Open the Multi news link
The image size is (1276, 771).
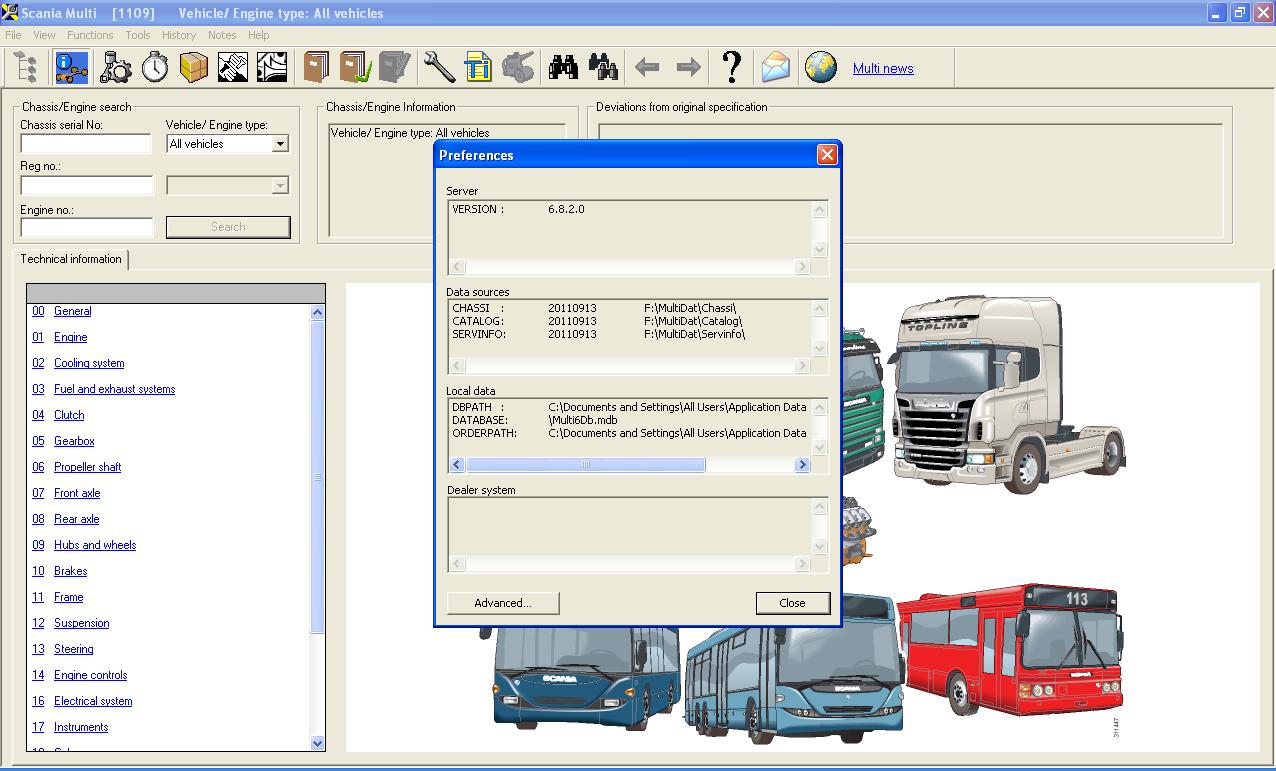883,69
